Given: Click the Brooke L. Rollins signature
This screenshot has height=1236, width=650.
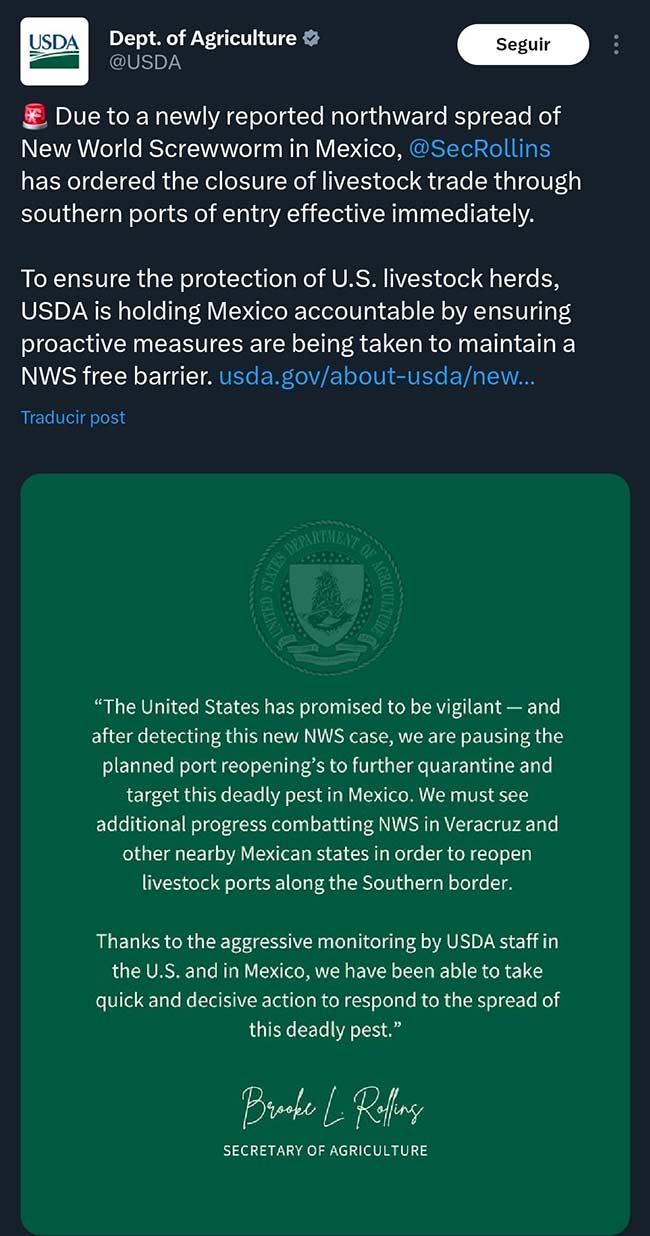Looking at the screenshot, I should [x=332, y=1106].
